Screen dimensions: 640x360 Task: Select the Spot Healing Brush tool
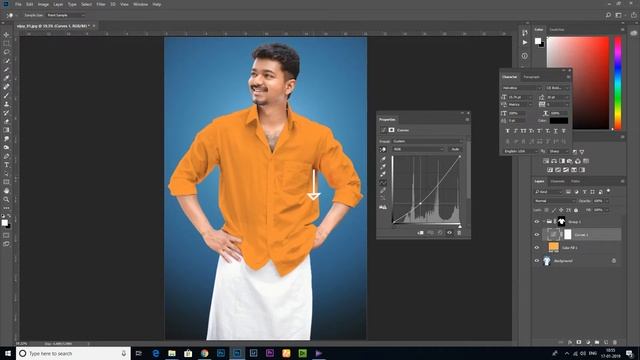(x=6, y=87)
